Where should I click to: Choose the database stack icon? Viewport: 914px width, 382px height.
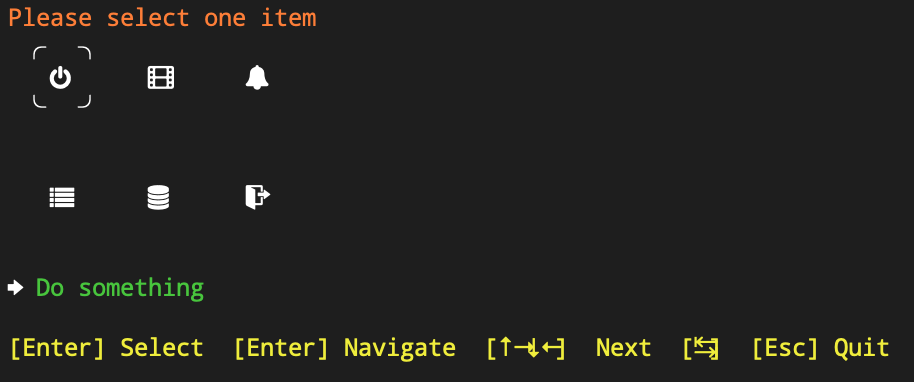(158, 197)
